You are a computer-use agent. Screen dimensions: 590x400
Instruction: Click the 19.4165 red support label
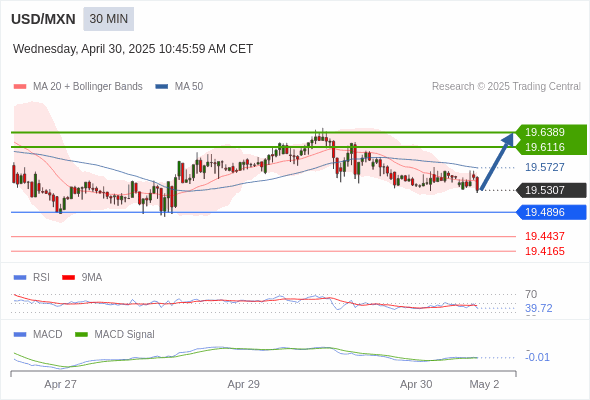click(x=545, y=251)
